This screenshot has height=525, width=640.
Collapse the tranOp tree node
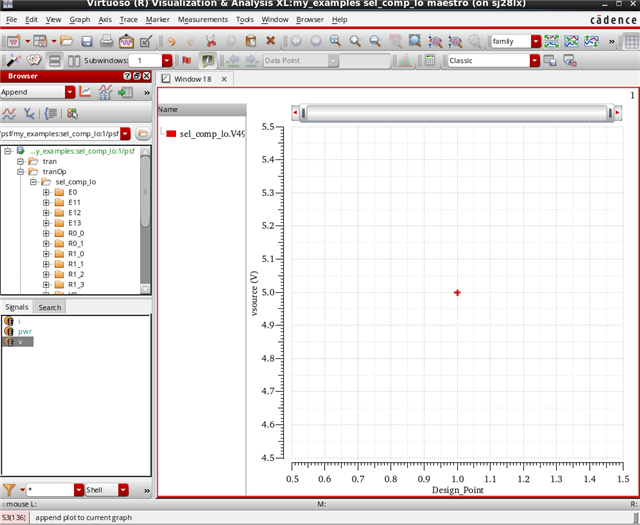[x=20, y=171]
